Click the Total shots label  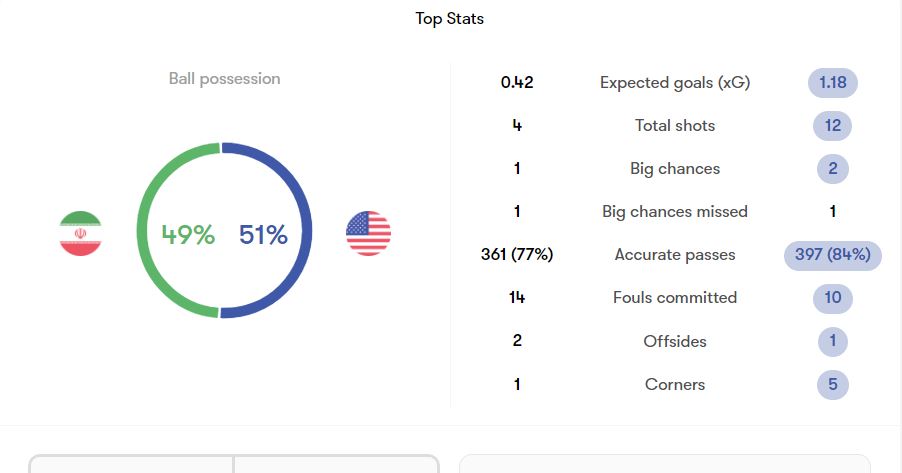[675, 125]
